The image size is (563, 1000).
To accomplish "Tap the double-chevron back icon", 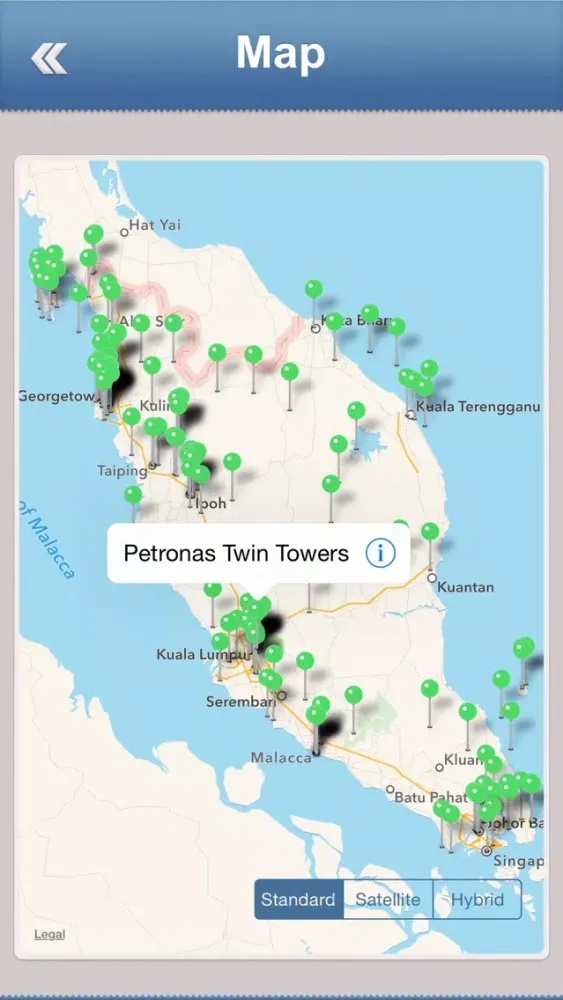I will (x=48, y=59).
